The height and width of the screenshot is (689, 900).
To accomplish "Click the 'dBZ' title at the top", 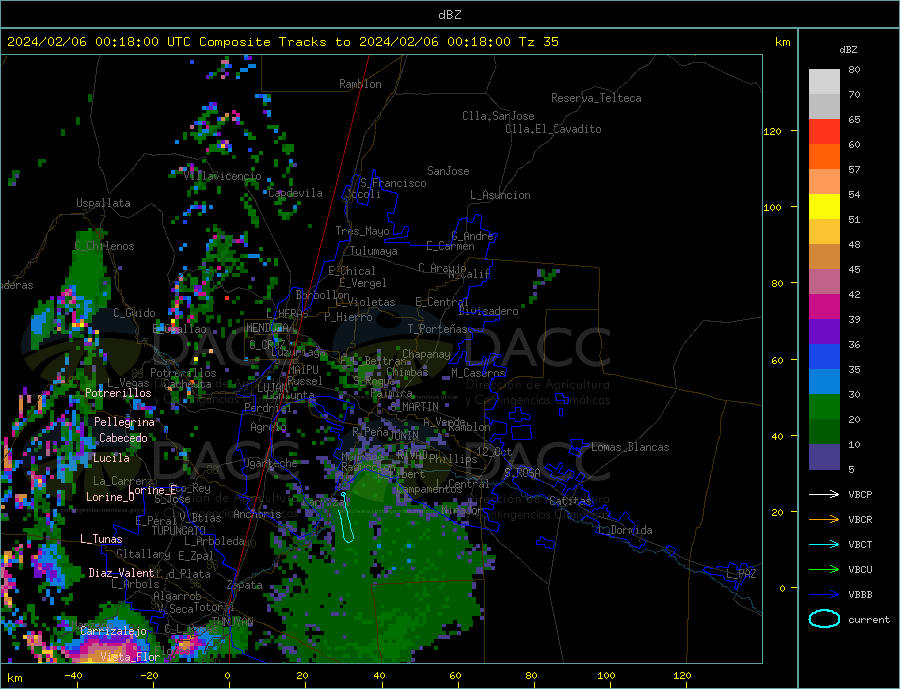I will tap(449, 15).
